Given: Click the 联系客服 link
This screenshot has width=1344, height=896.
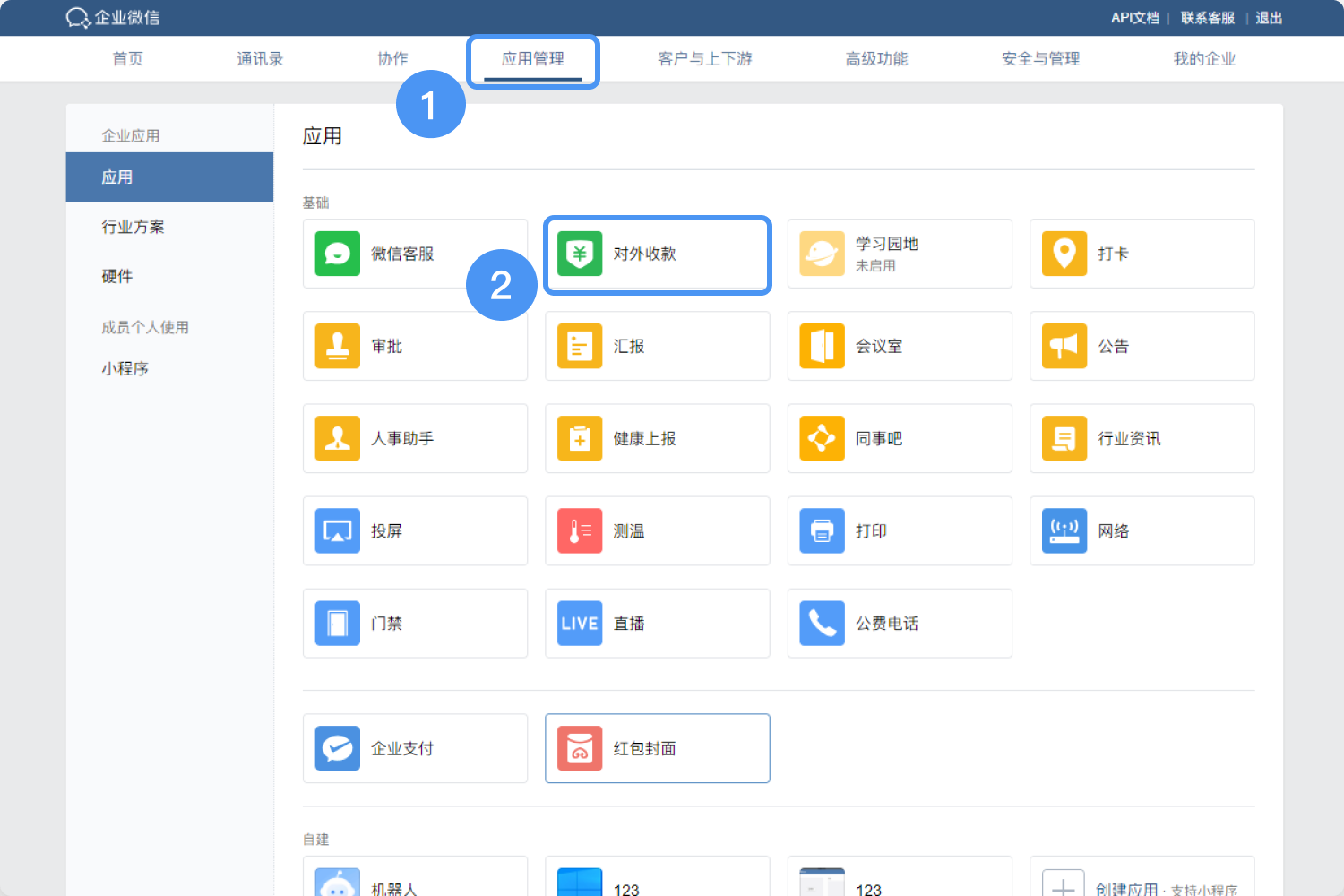Looking at the screenshot, I should click(1208, 18).
